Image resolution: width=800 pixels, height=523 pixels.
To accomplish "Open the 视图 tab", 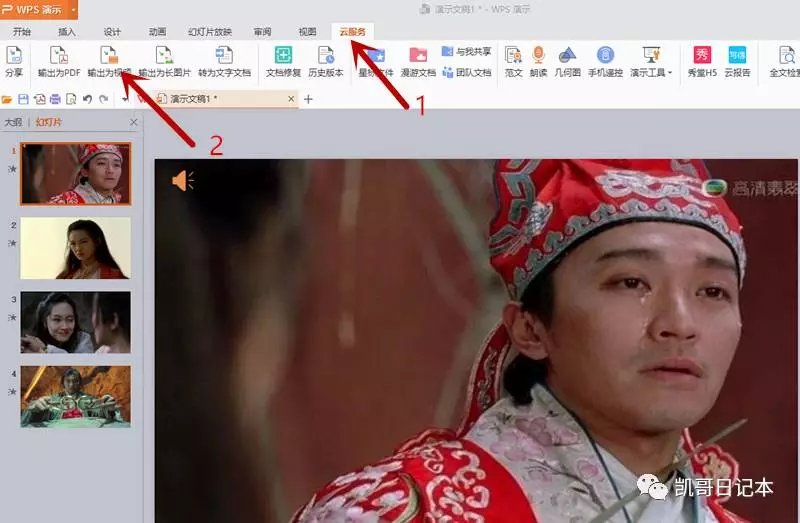I will [307, 32].
